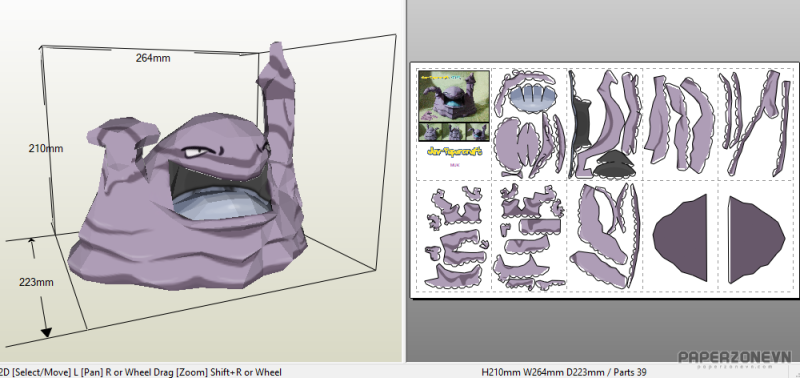The image size is (800, 378).
Task: Click the 264mm width dimension label
Action: pos(153,58)
